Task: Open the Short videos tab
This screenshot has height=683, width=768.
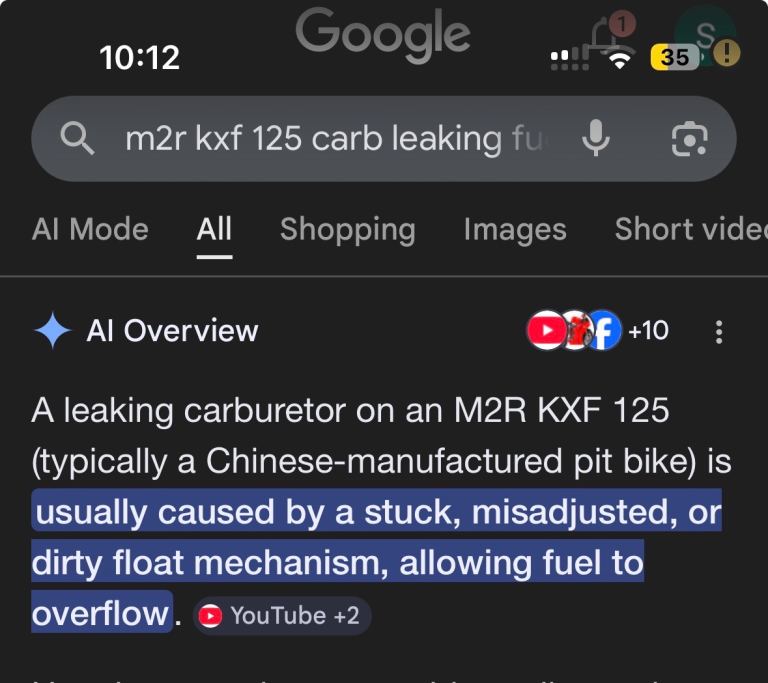Action: pos(689,229)
